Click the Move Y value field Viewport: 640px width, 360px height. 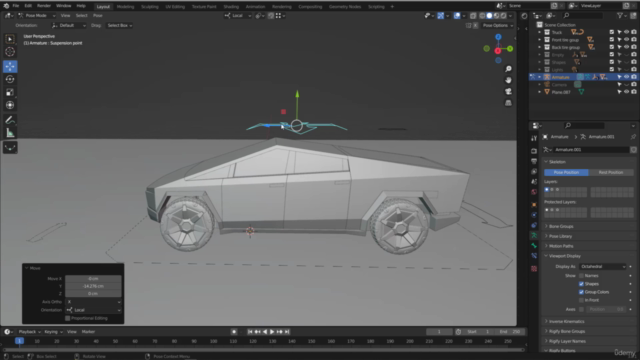pyautogui.click(x=93, y=286)
